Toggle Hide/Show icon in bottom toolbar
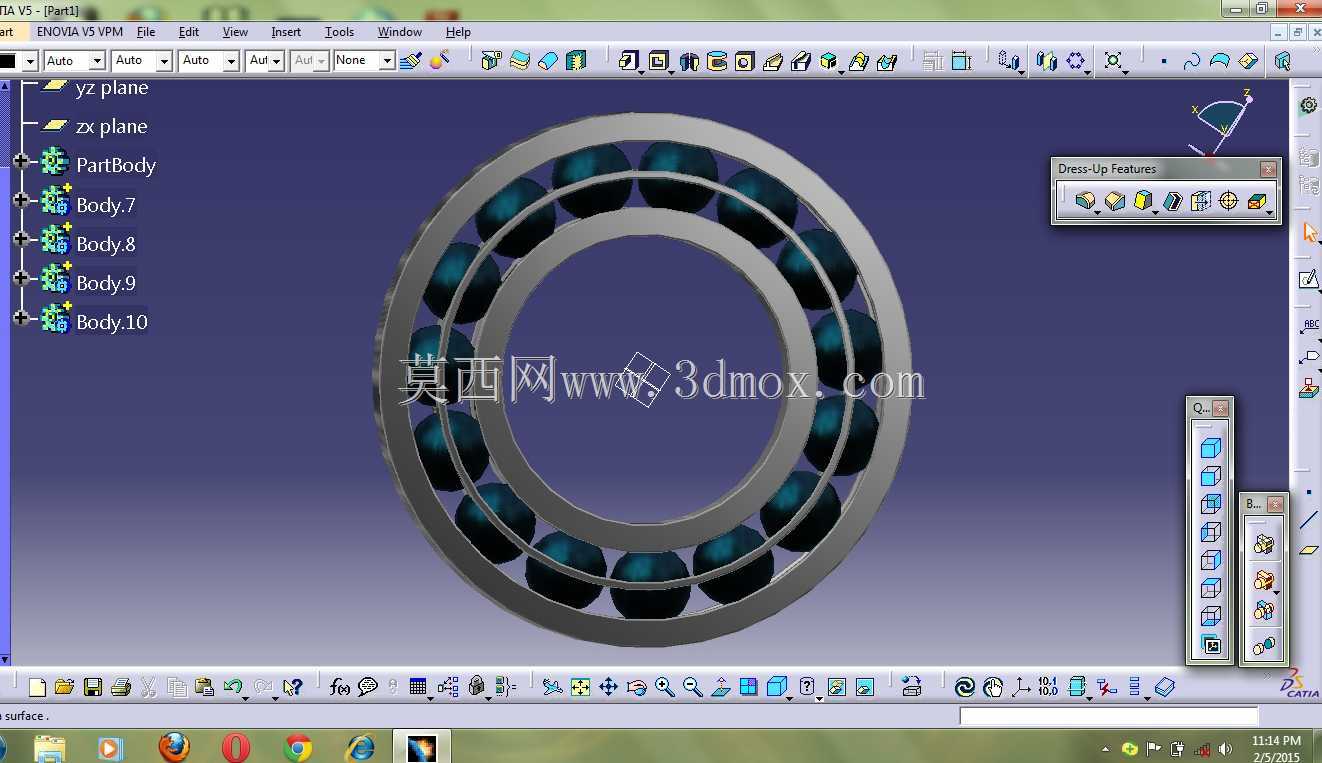The width and height of the screenshot is (1322, 763). click(x=837, y=687)
